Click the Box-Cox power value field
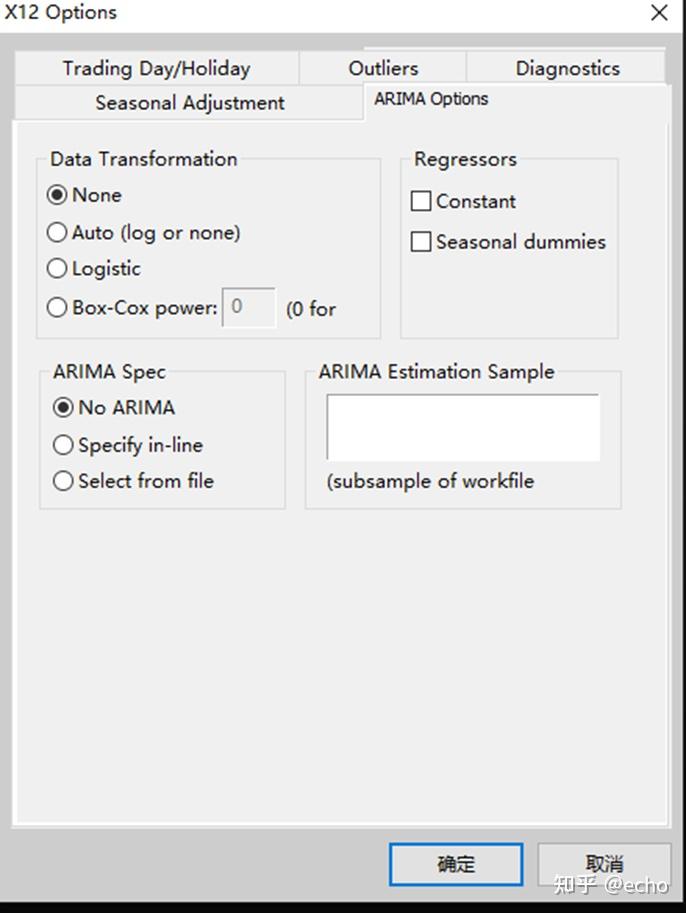686x913 pixels. 248,308
